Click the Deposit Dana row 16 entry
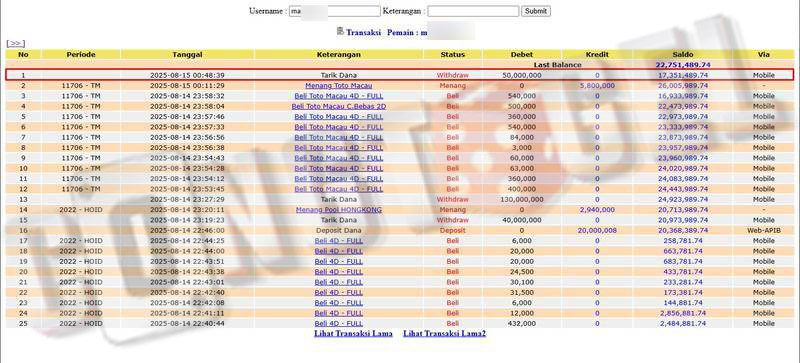This screenshot has height=363, width=800. pos(339,230)
